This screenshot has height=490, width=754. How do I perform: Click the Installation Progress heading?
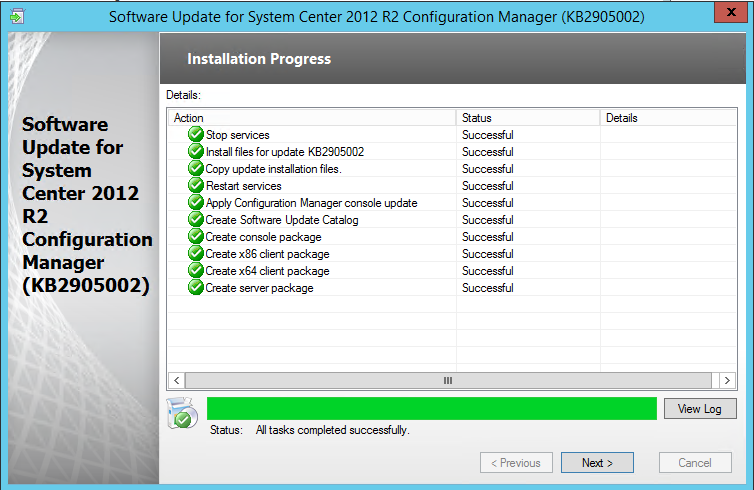point(259,59)
